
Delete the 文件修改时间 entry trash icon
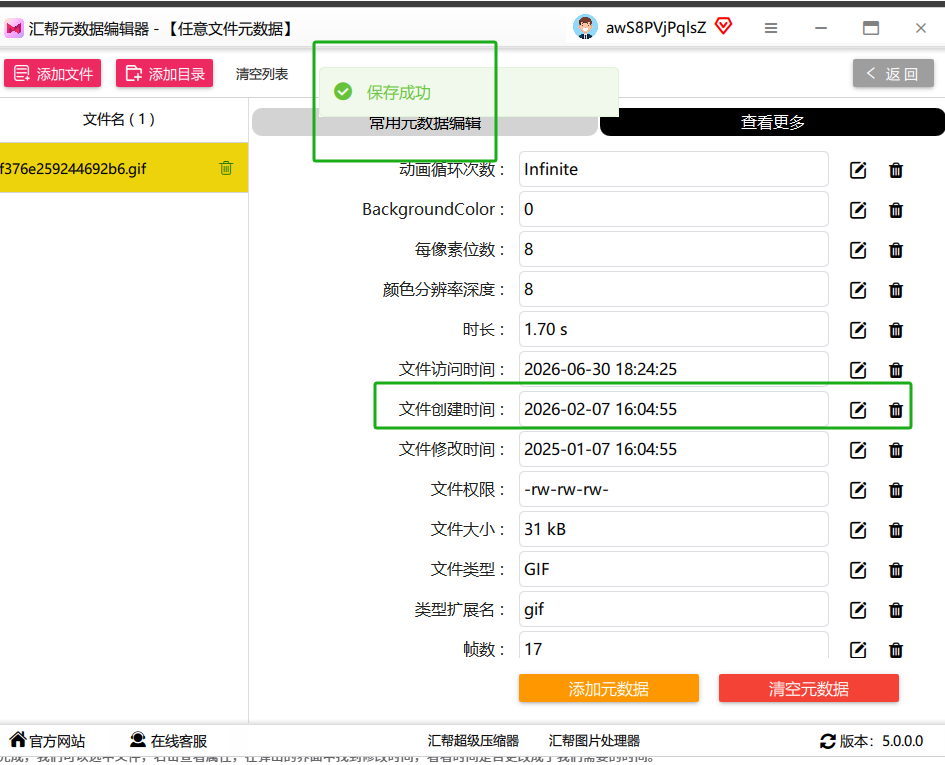[x=896, y=450]
